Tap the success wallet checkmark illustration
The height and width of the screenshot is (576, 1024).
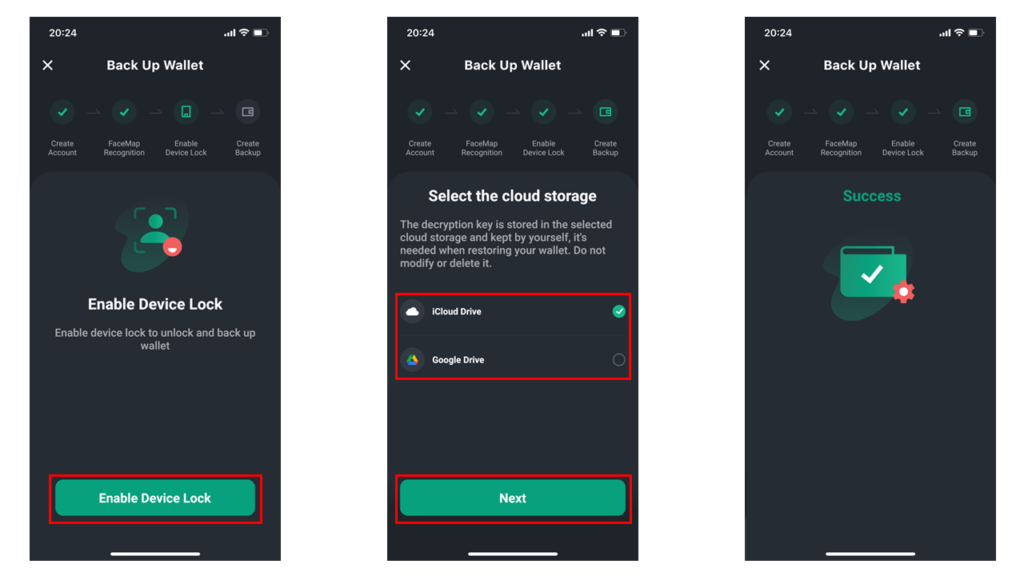pyautogui.click(x=869, y=280)
